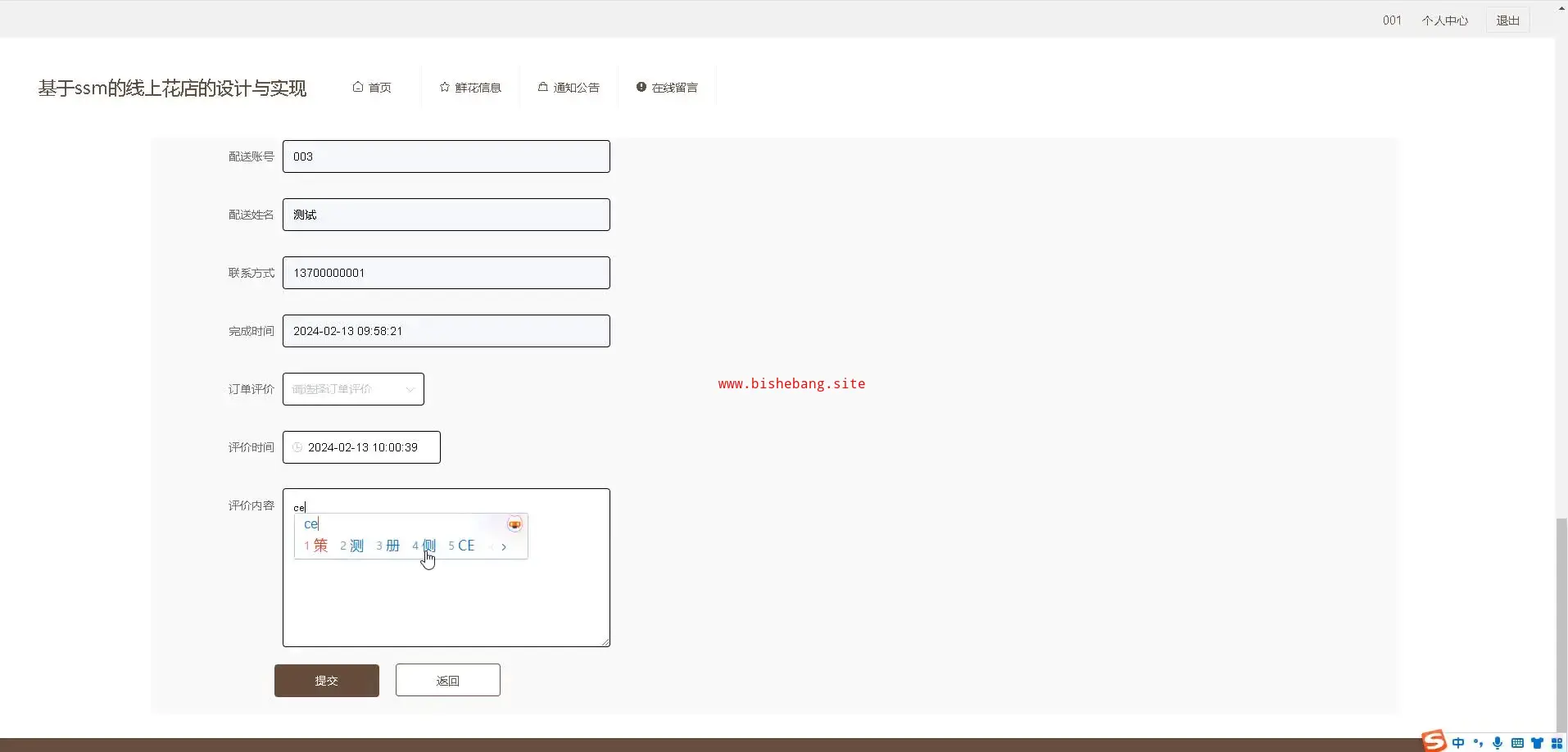
Task: Click the 001 username in the top bar
Action: (x=1392, y=20)
